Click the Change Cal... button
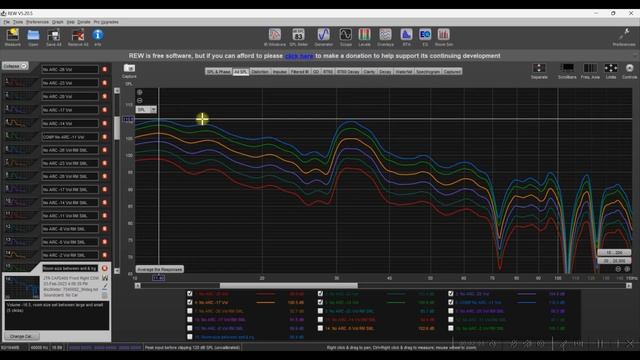Screen dimensions: 640x360 tap(22, 336)
